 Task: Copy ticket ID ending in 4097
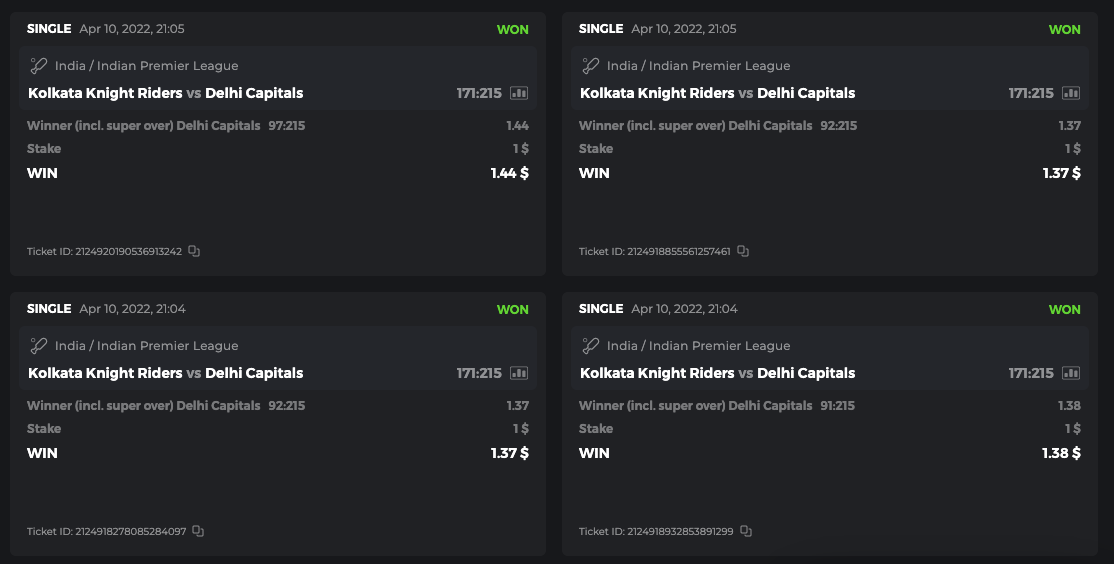[198, 531]
